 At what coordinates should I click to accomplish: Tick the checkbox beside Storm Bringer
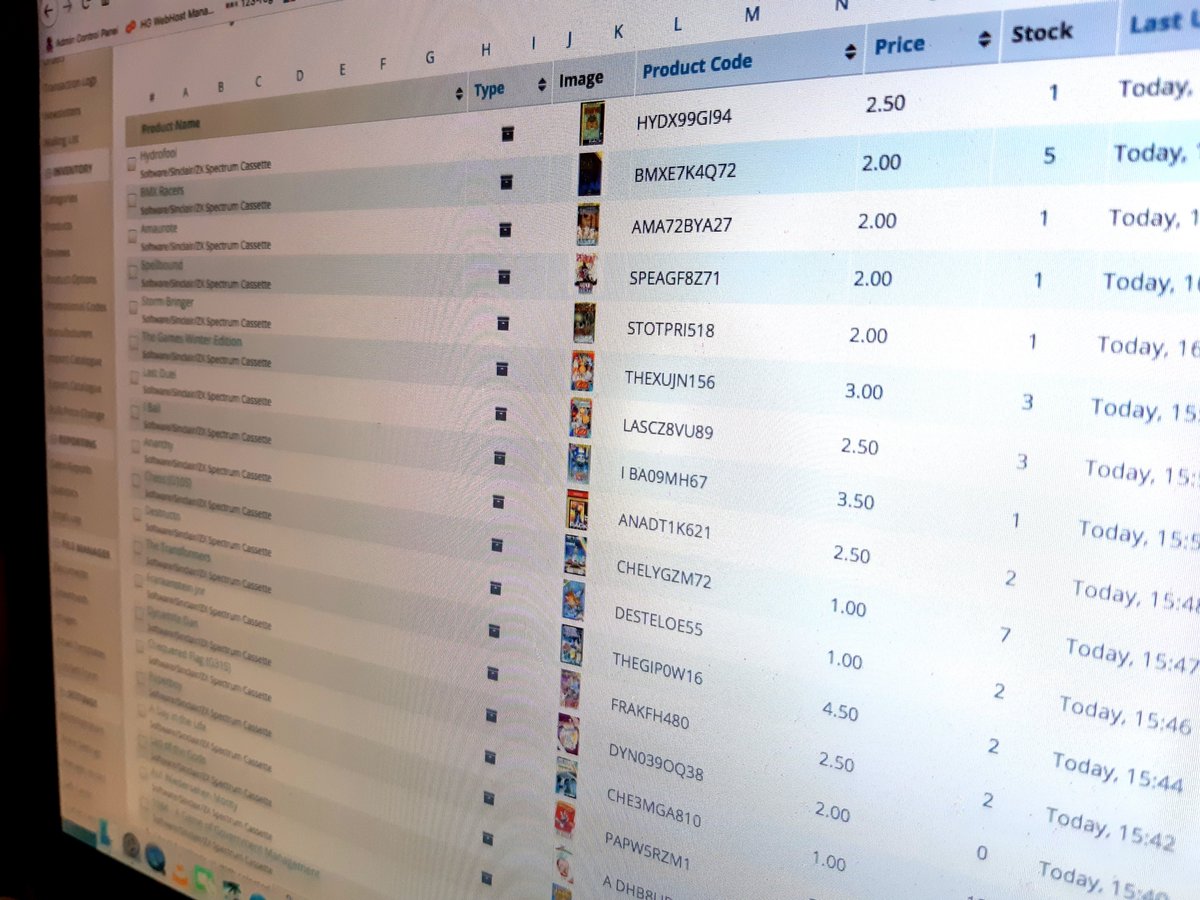(135, 307)
